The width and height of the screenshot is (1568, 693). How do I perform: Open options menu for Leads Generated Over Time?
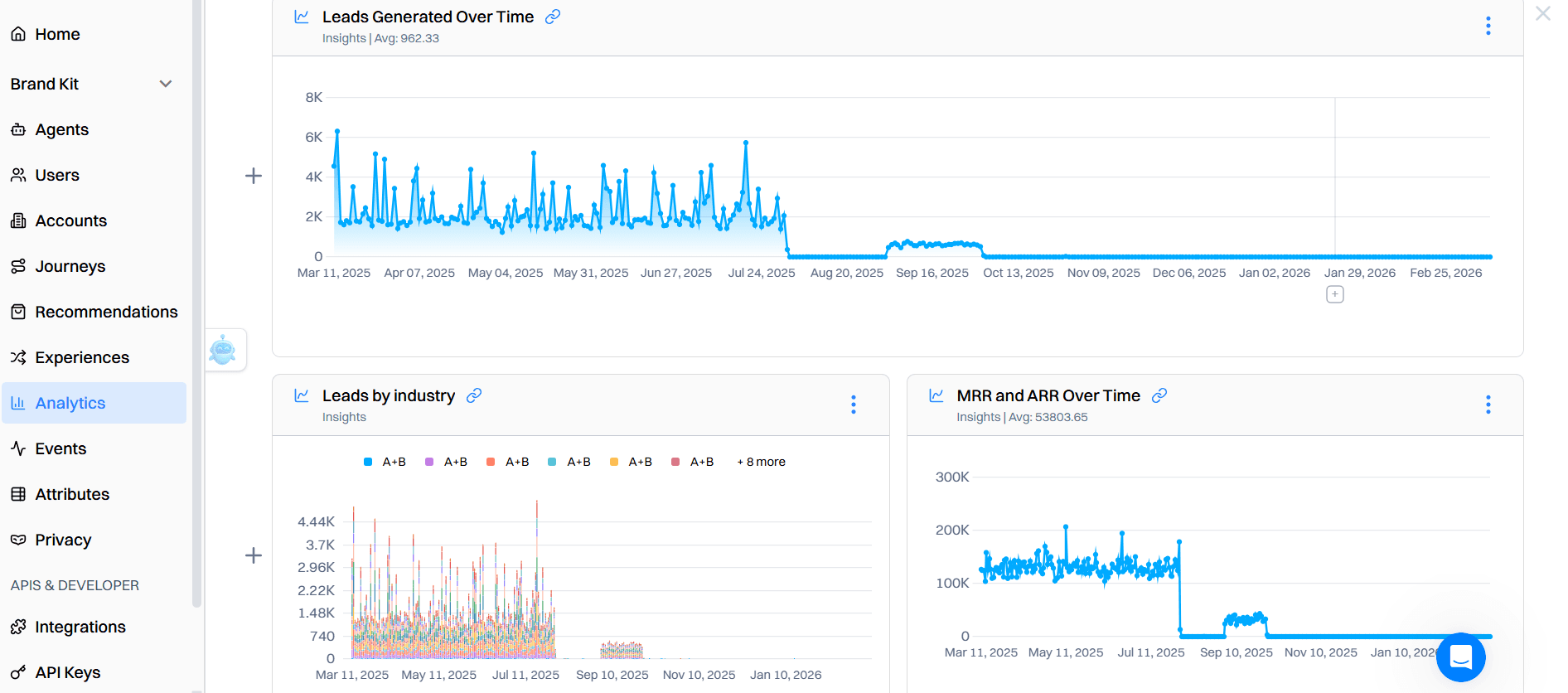tap(1488, 26)
